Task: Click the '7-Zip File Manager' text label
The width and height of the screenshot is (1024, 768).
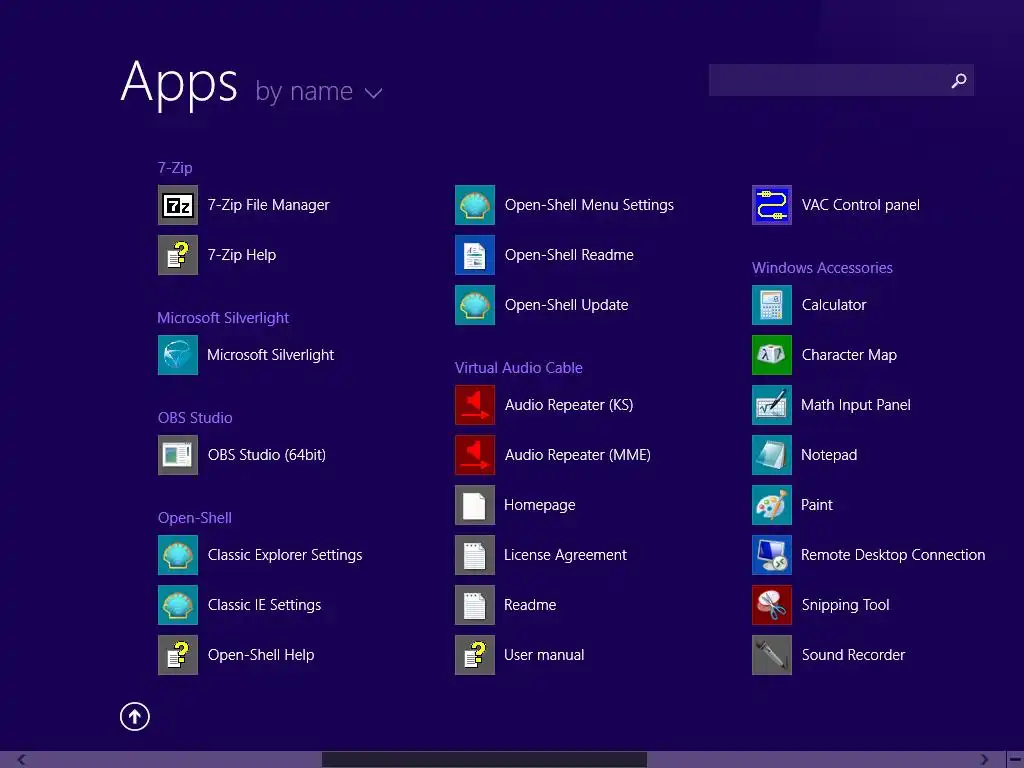Action: pos(268,205)
